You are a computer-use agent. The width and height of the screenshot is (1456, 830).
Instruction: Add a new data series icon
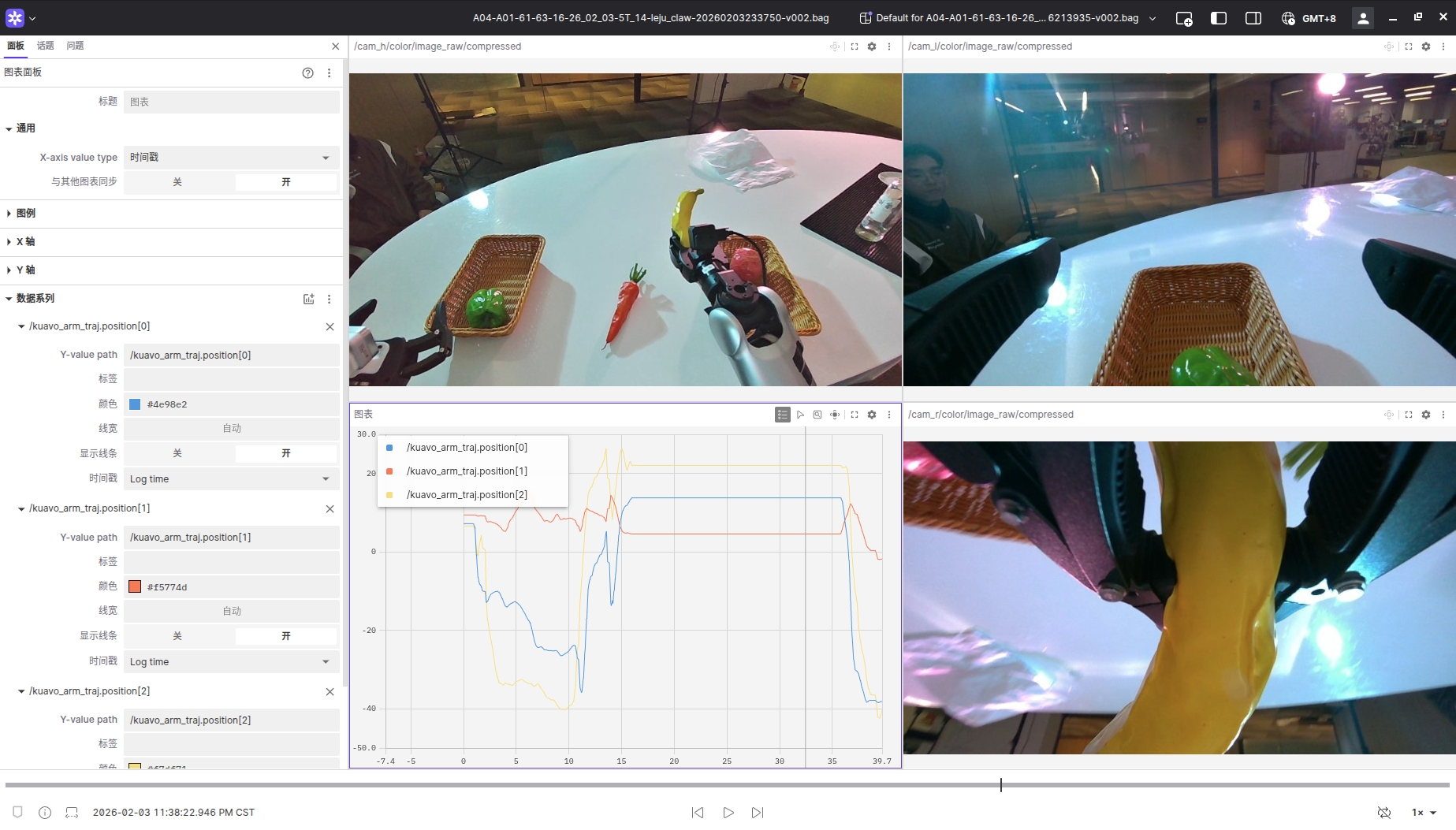[309, 299]
